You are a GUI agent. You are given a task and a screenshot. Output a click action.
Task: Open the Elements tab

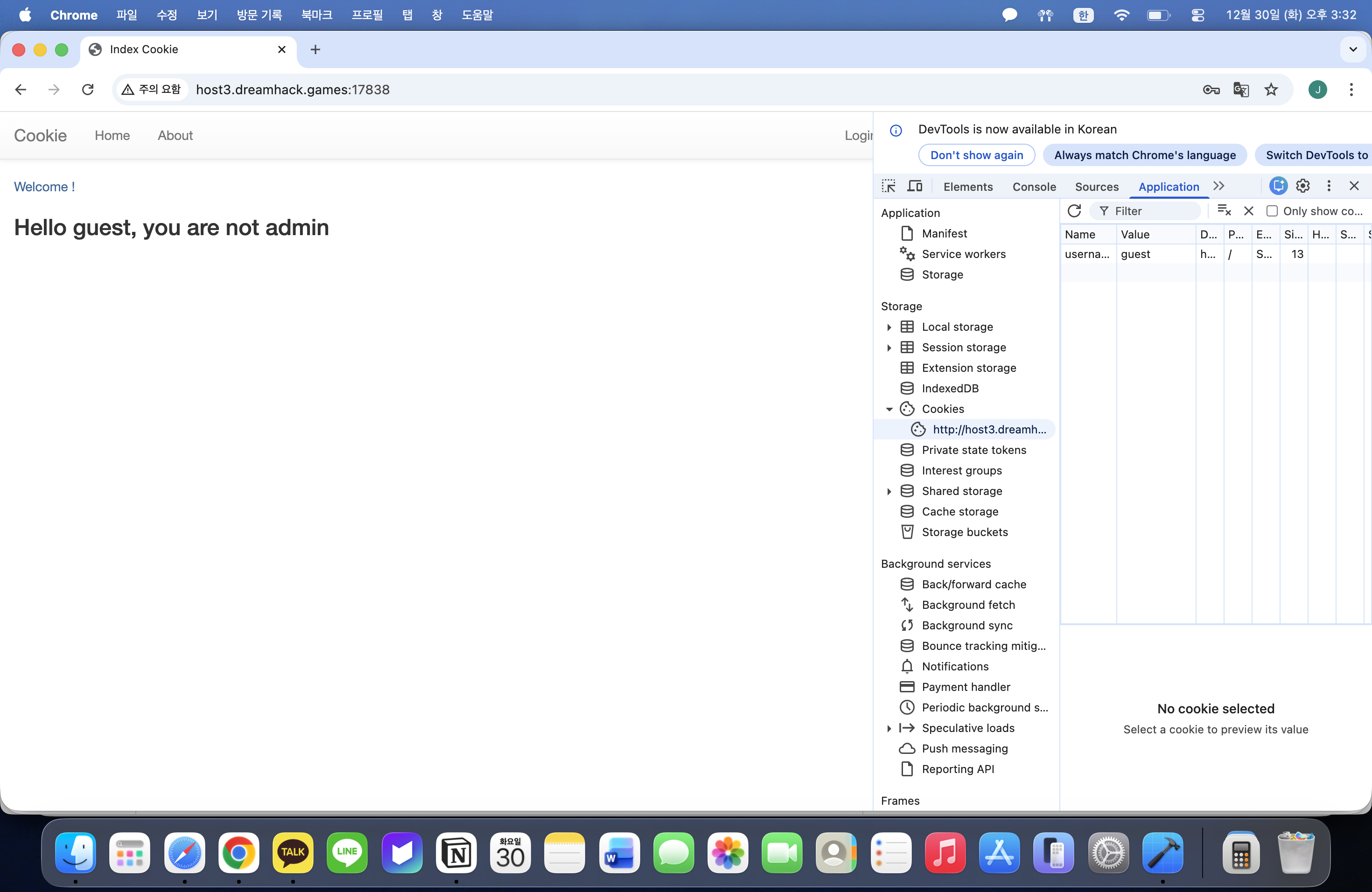tap(968, 187)
